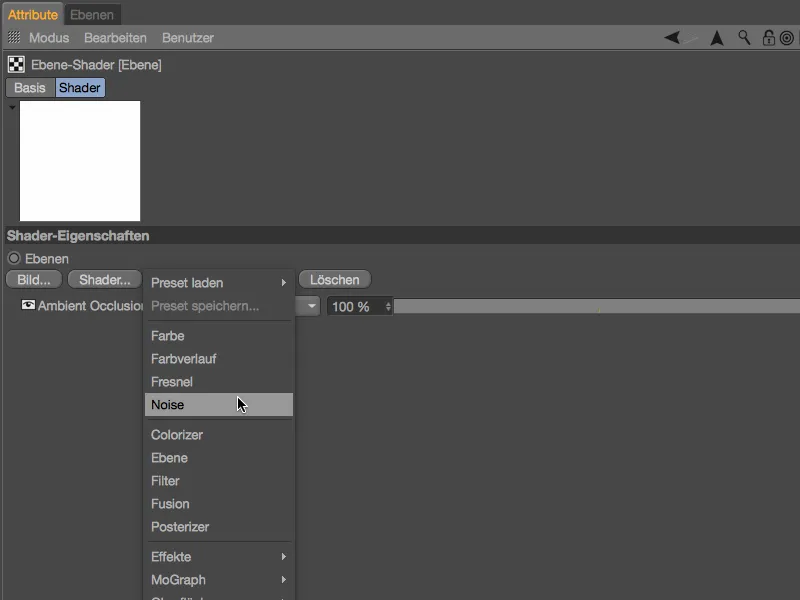Click the forward arrow in Attribute manager
The height and width of the screenshot is (600, 800).
coord(690,38)
